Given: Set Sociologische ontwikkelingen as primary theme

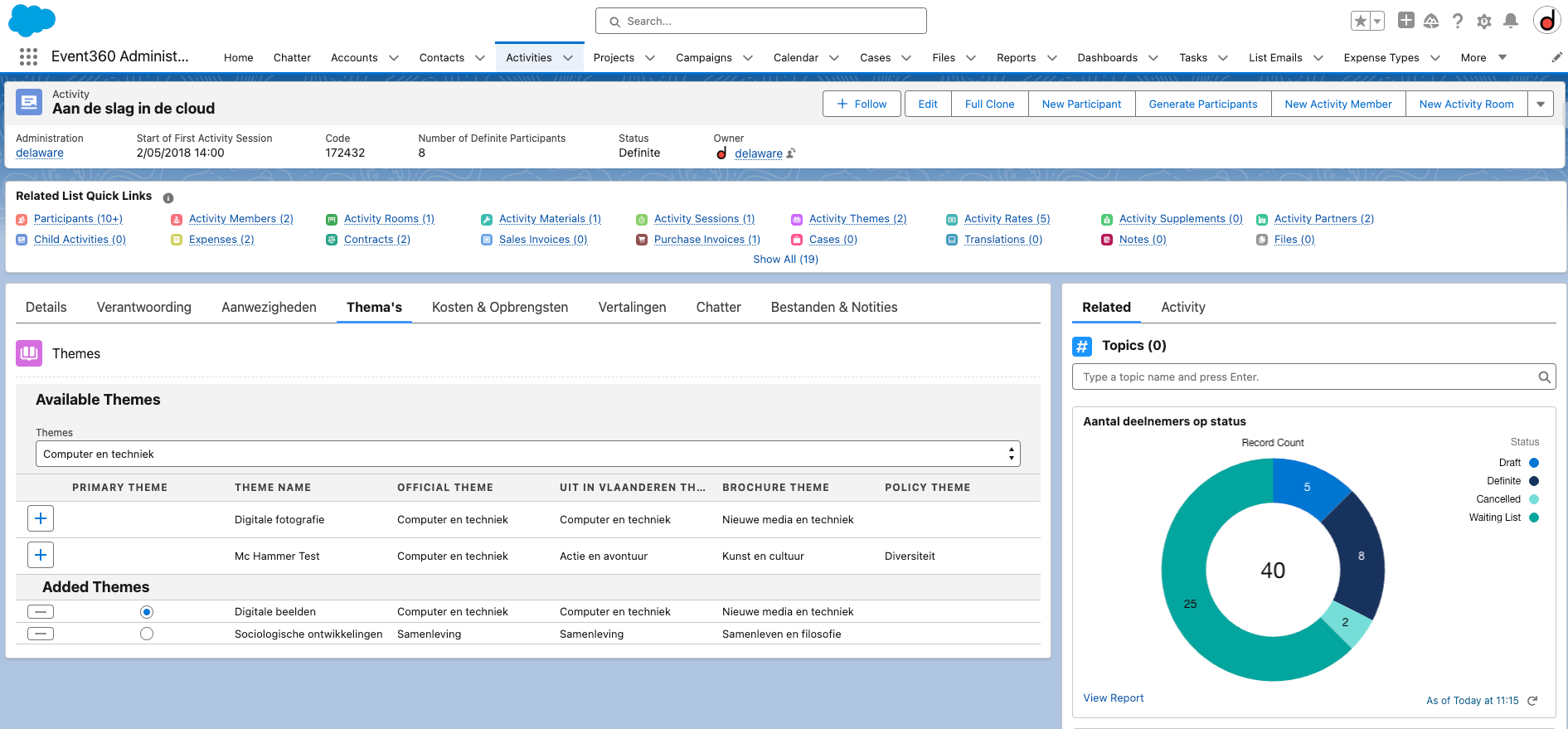Looking at the screenshot, I should pos(147,634).
